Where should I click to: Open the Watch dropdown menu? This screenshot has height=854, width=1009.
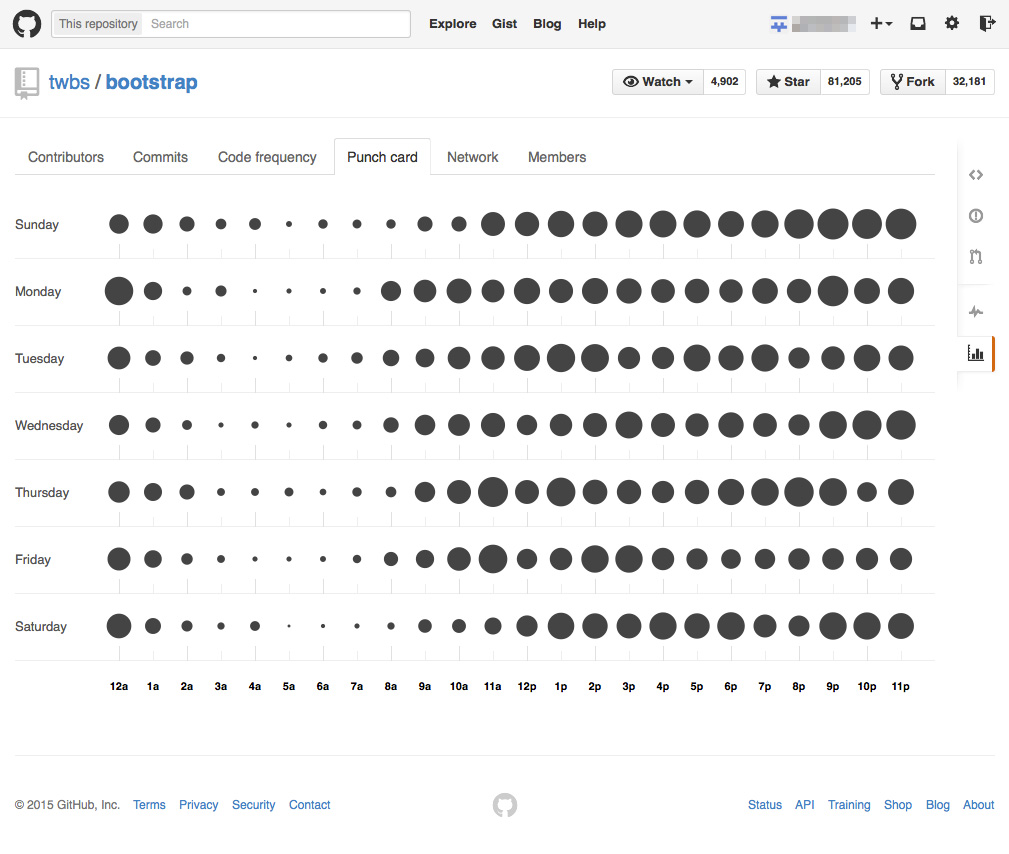pyautogui.click(x=657, y=81)
